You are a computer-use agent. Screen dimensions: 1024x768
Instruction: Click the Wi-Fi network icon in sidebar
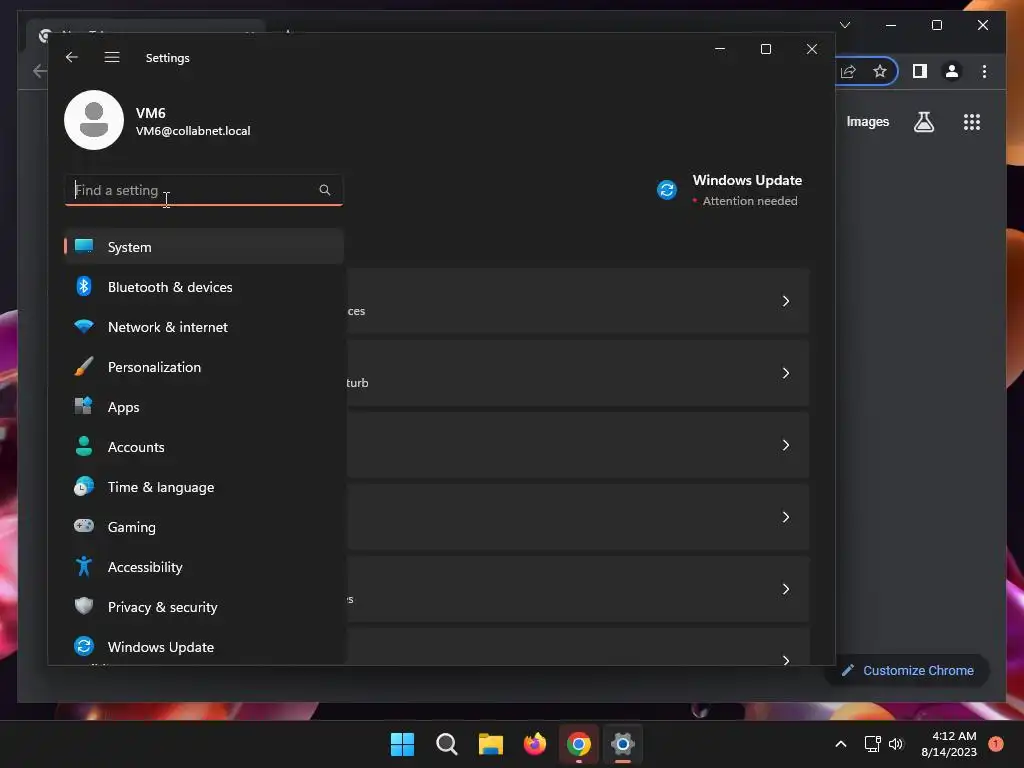tap(84, 326)
